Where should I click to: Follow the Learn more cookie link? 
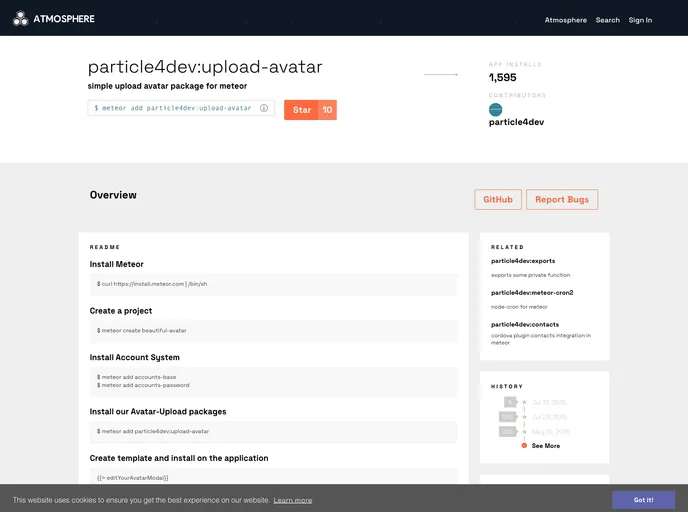pyautogui.click(x=293, y=500)
